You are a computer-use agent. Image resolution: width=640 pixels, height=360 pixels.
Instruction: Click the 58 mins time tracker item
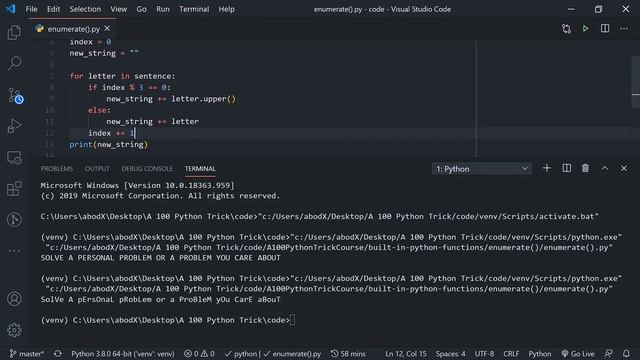click(x=348, y=353)
